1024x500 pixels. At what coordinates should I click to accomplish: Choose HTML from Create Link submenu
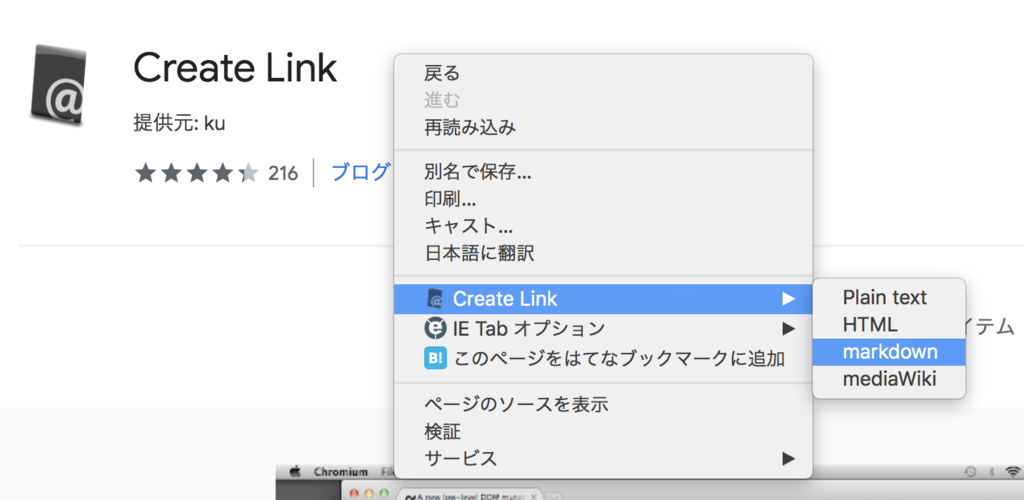coord(889,324)
